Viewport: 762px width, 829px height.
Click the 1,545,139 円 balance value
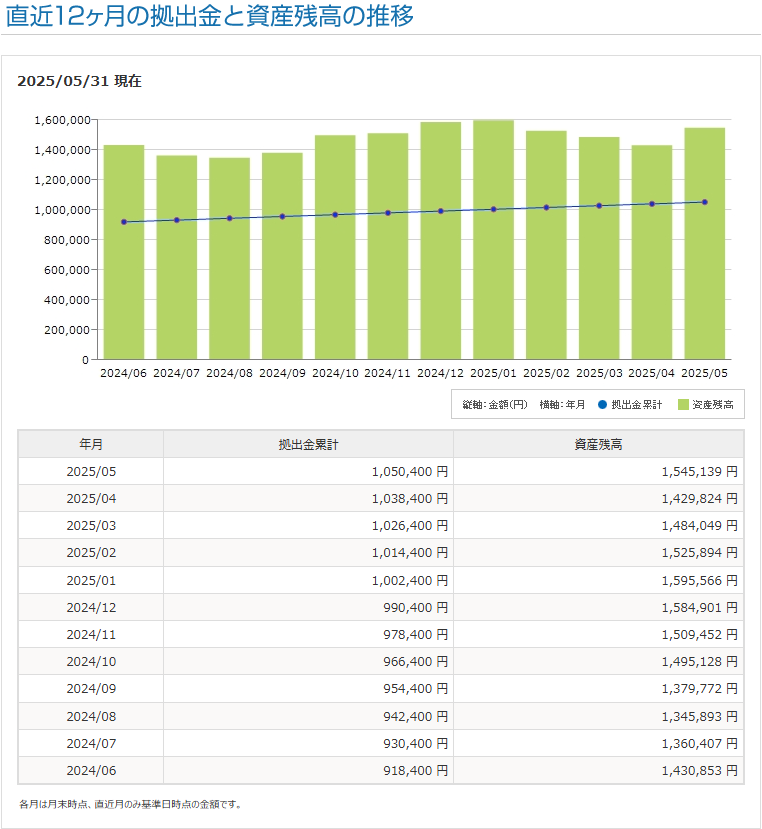700,472
